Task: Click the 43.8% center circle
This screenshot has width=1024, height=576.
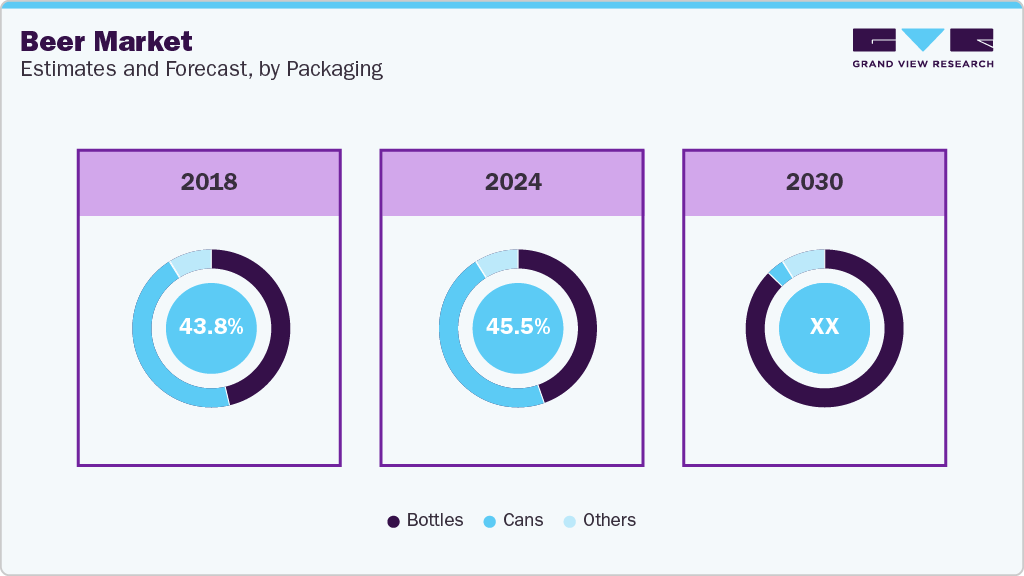Action: [211, 327]
